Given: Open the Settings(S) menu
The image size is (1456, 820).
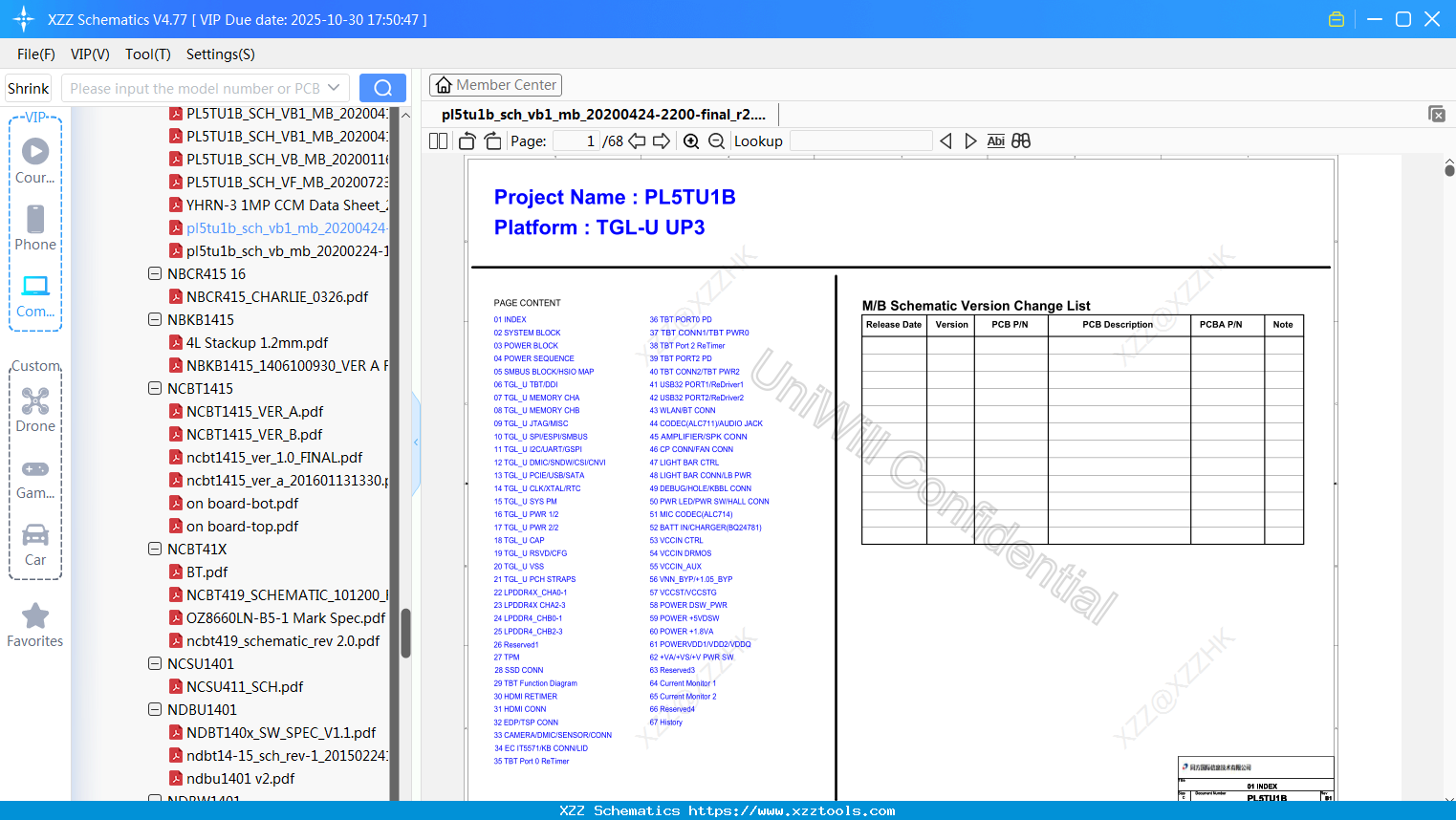Looking at the screenshot, I should [221, 54].
